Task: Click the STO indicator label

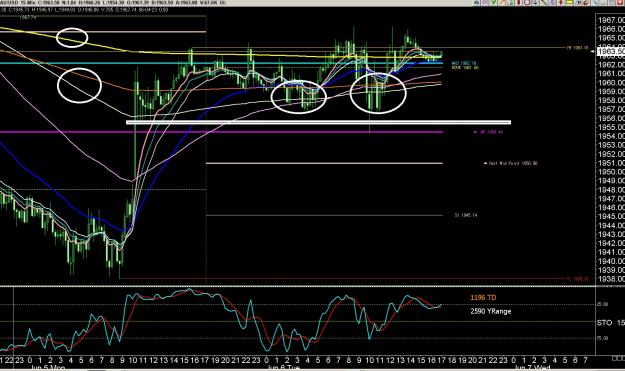Action: (604, 322)
